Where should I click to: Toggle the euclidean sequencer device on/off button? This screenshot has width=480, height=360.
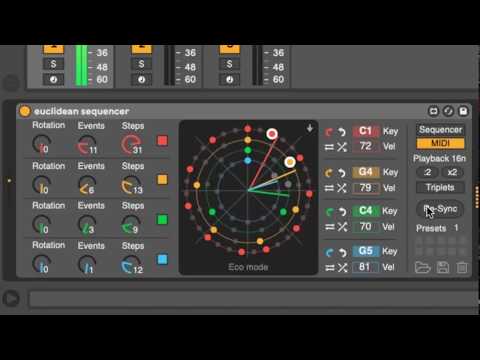tap(25, 111)
